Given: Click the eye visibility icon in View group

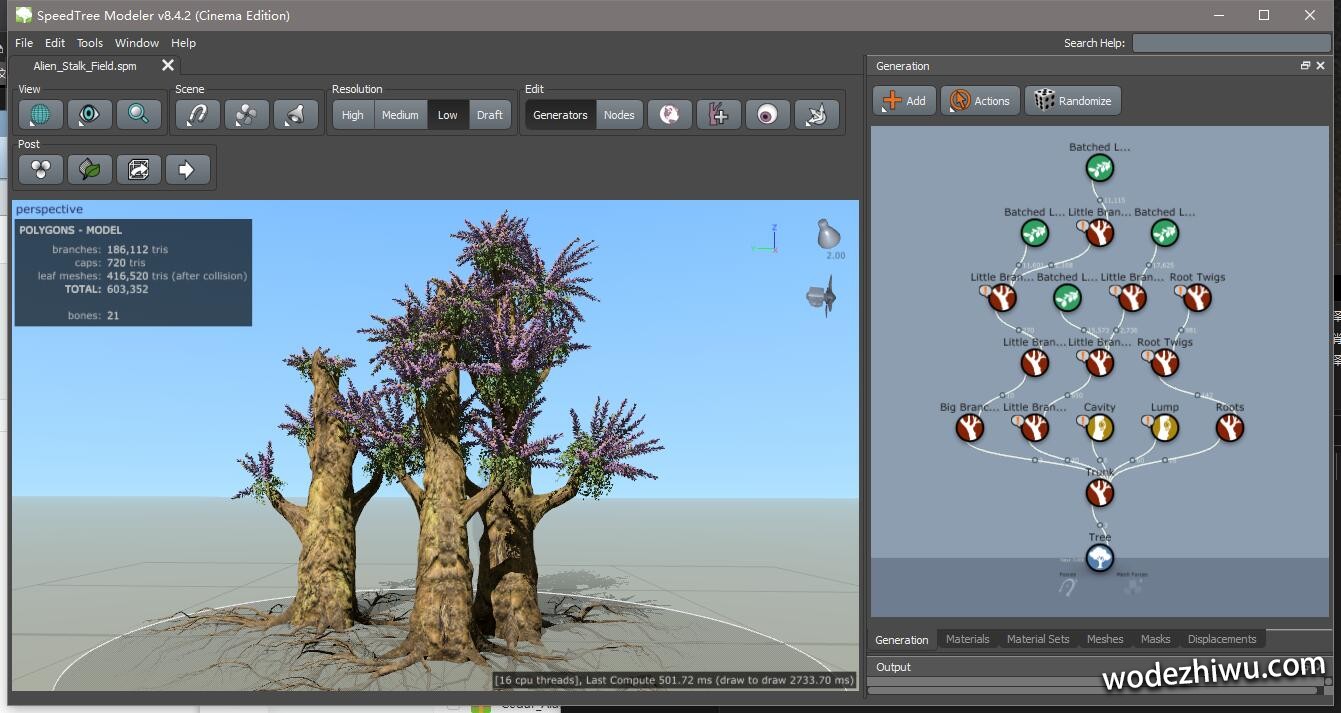Looking at the screenshot, I should [x=89, y=115].
